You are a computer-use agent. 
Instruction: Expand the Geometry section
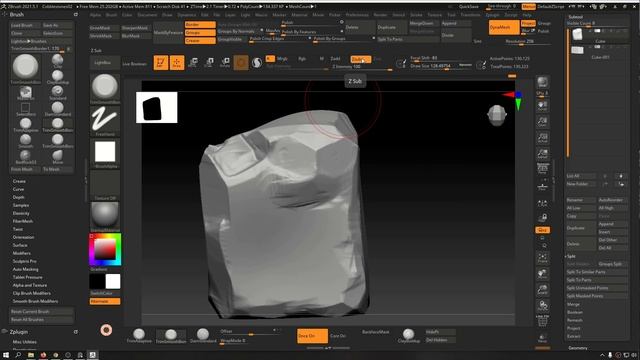pos(578,348)
